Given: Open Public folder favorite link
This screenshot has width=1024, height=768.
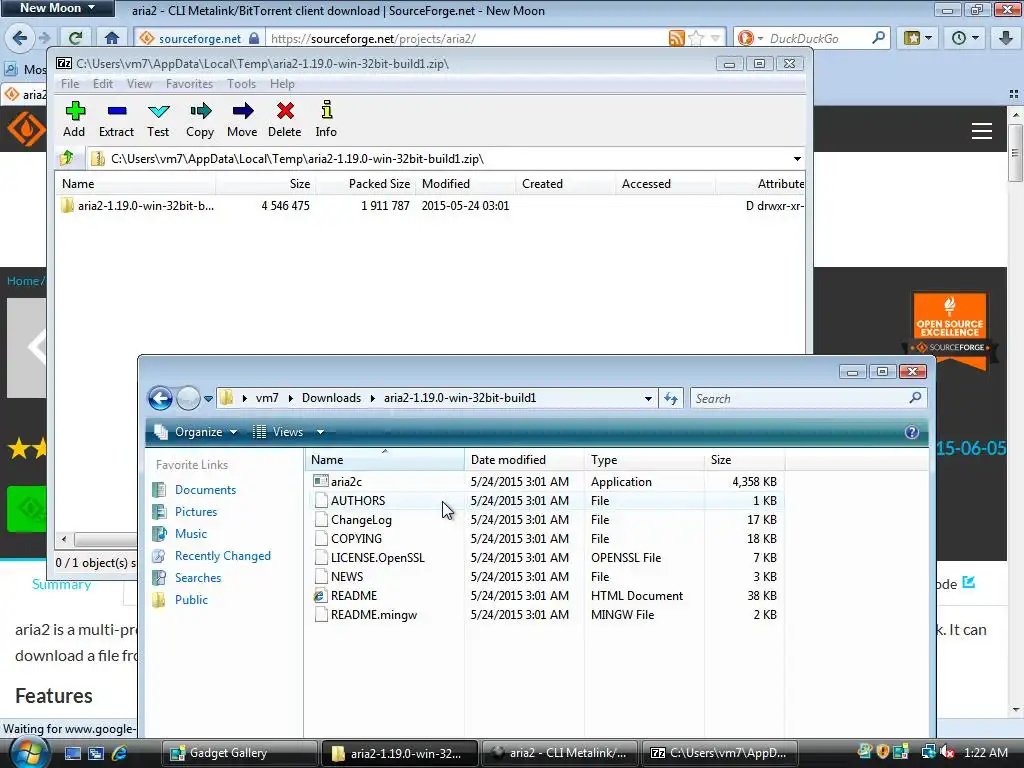Looking at the screenshot, I should click(191, 600).
